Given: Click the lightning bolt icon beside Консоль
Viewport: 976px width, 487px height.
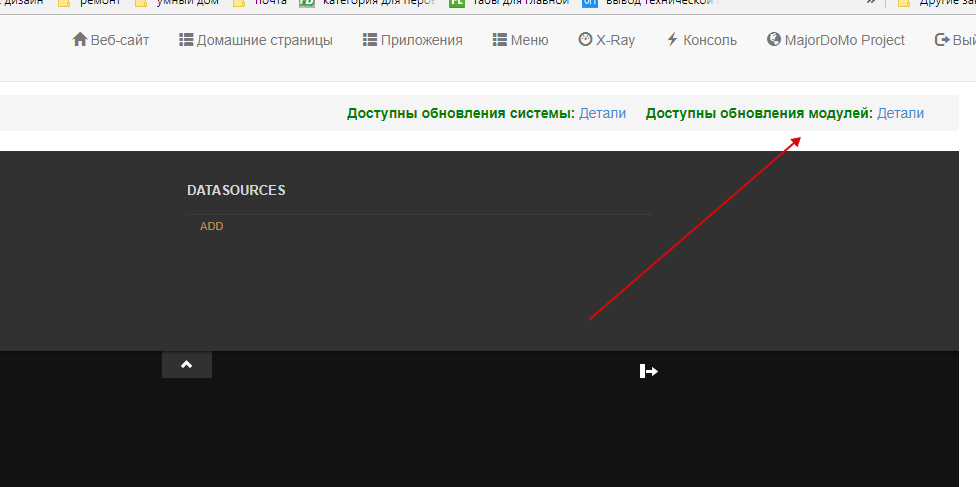Looking at the screenshot, I should coord(672,40).
